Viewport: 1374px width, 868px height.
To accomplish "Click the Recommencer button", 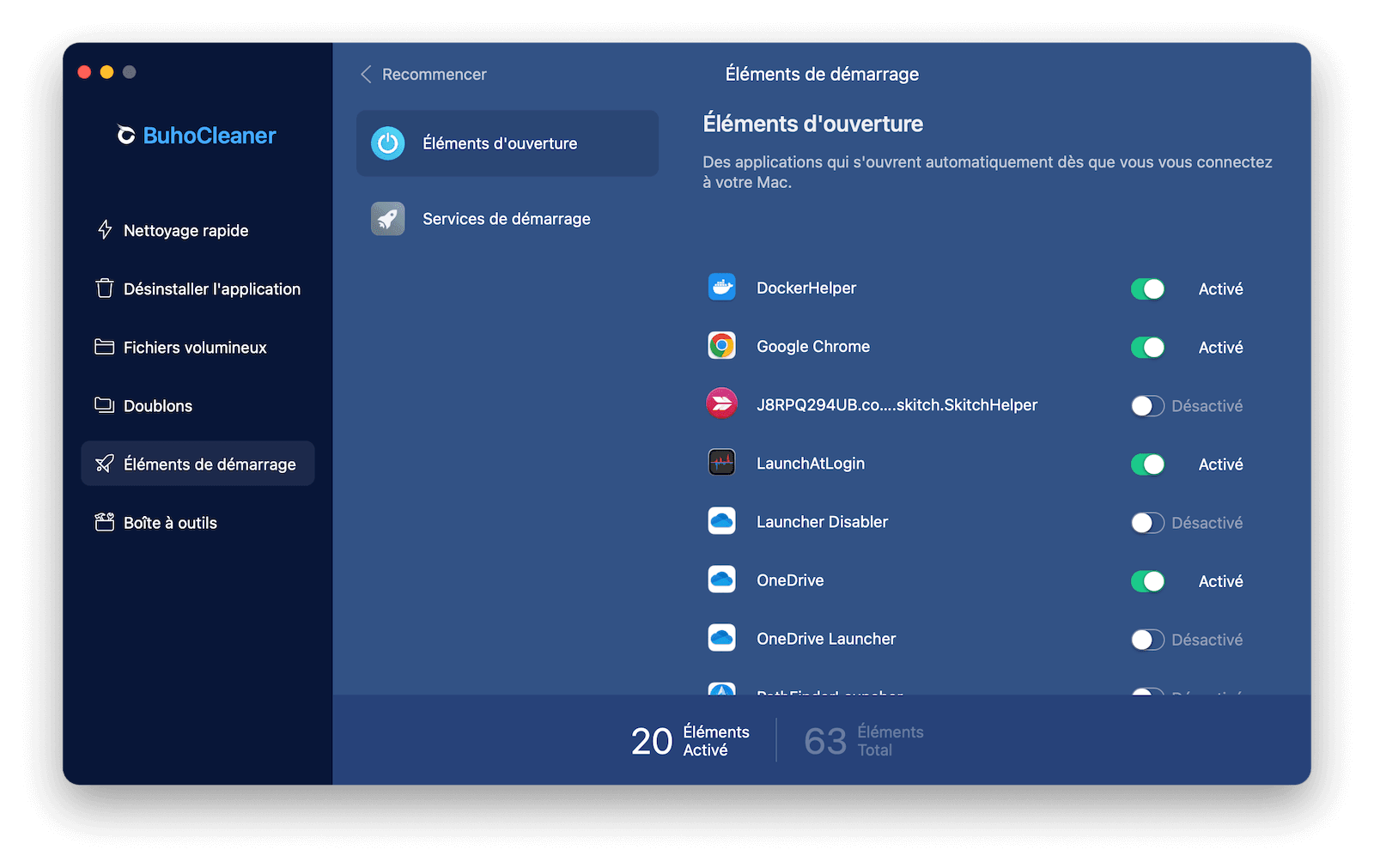I will coord(423,75).
